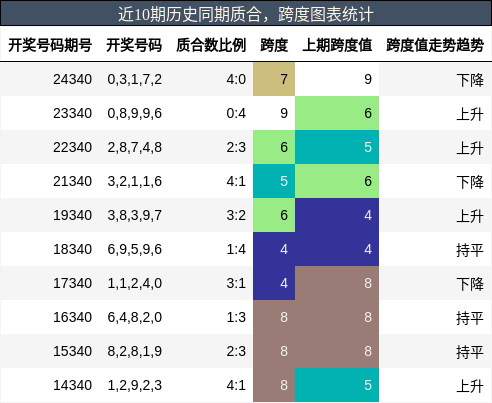Click the 开奖号码期号 column header
Image resolution: width=492 pixels, height=403 pixels.
coord(50,45)
